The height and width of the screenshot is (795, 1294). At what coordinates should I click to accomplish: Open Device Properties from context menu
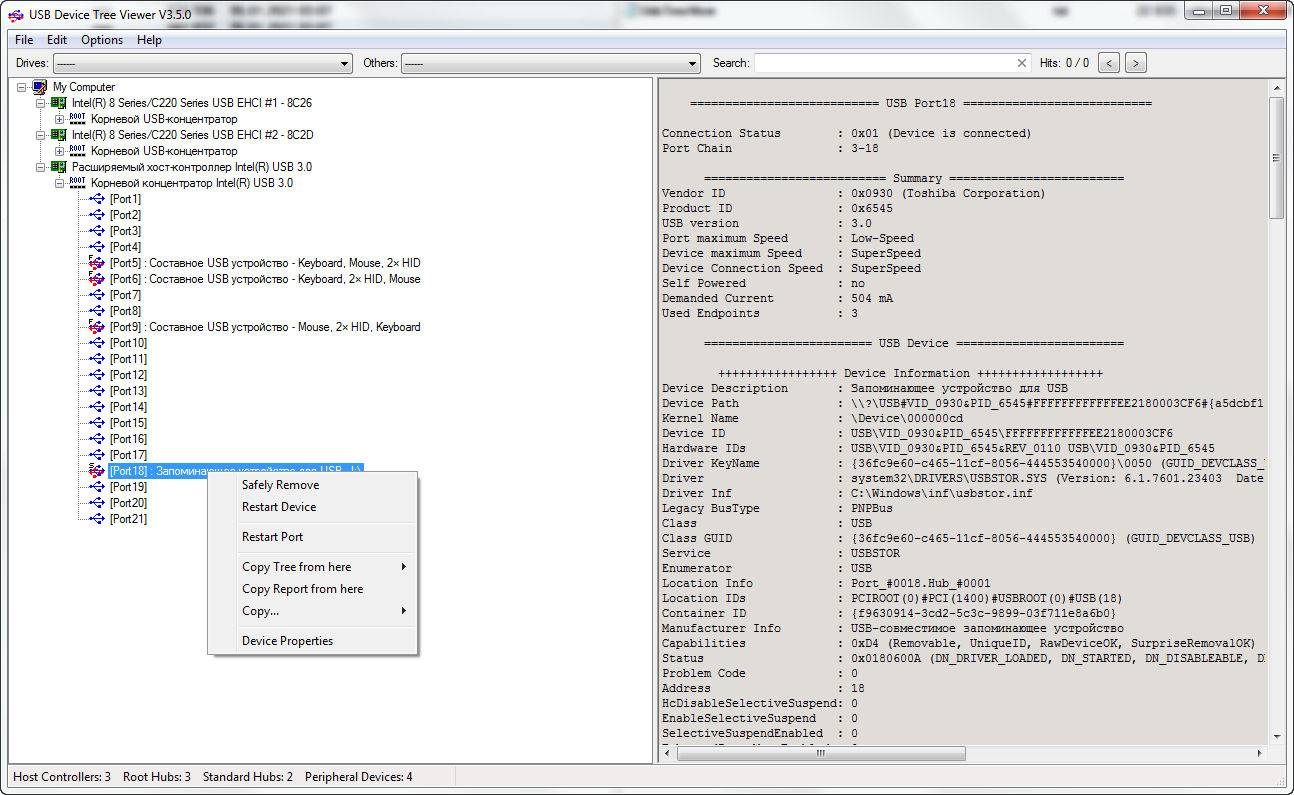coord(313,641)
